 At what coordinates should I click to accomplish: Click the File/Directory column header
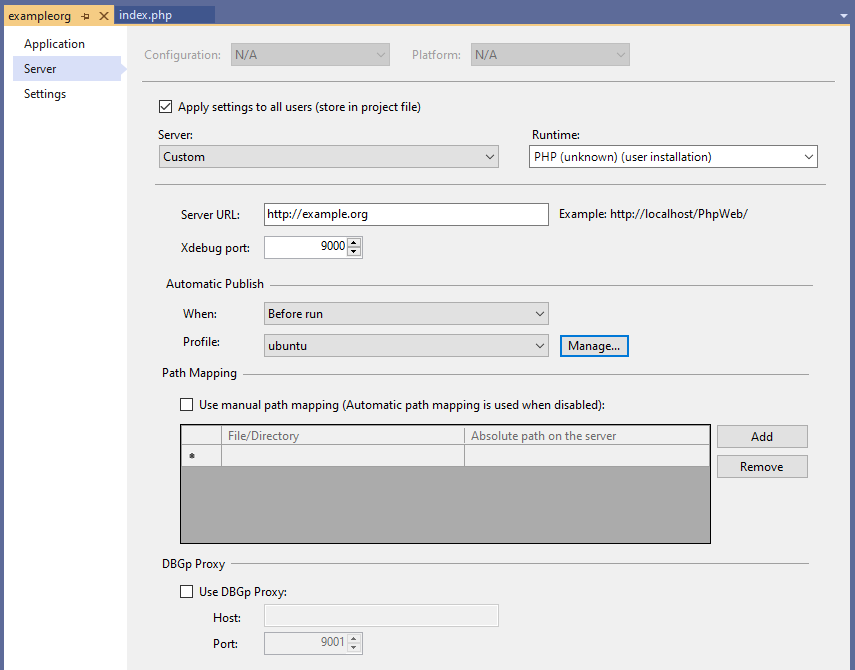343,436
